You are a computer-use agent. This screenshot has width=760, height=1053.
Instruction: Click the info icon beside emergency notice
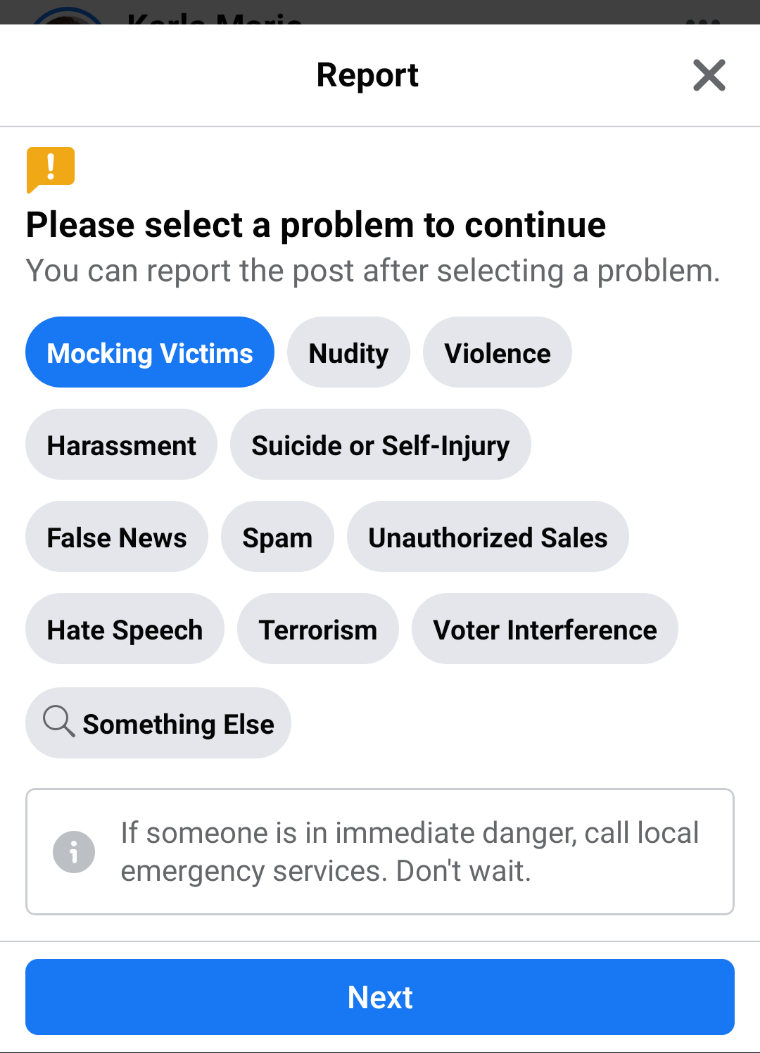(74, 852)
